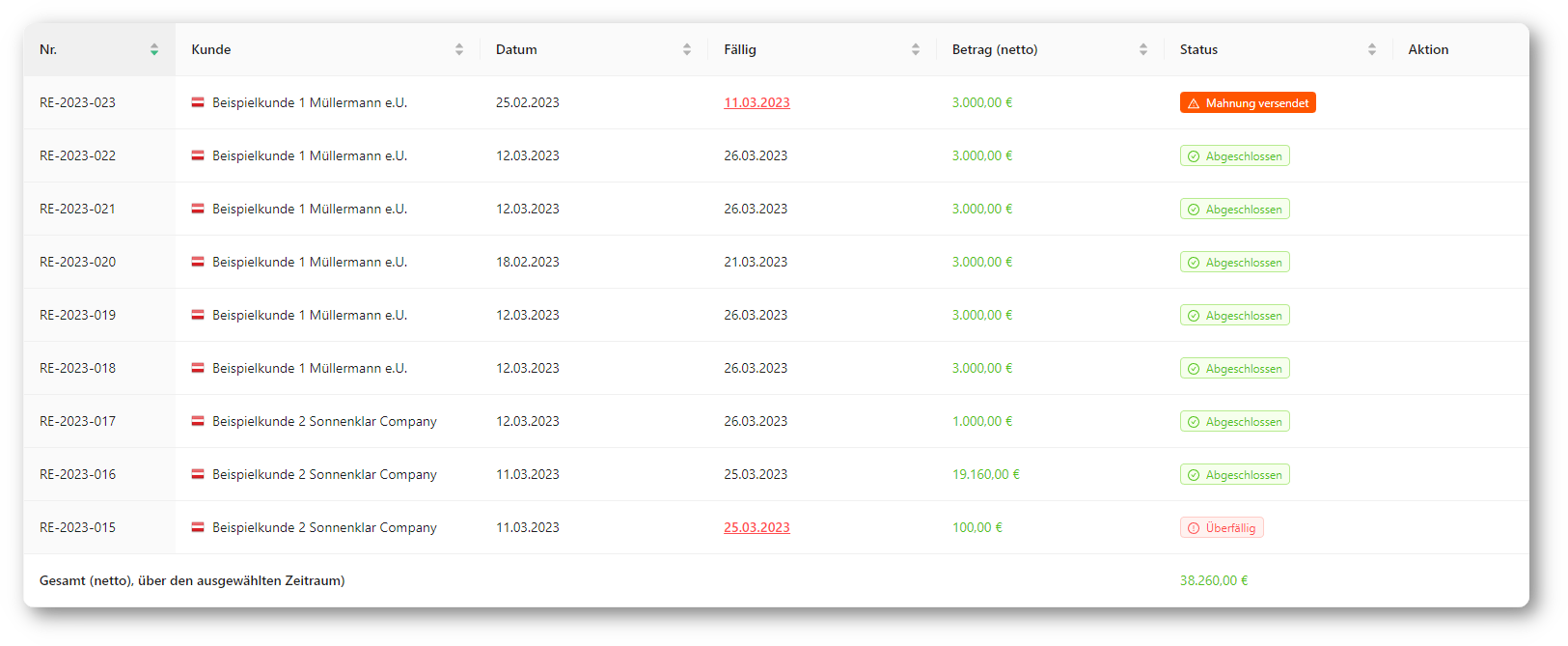This screenshot has width=1568, height=646.
Task: Sort rows by Status column
Action: point(1371,49)
